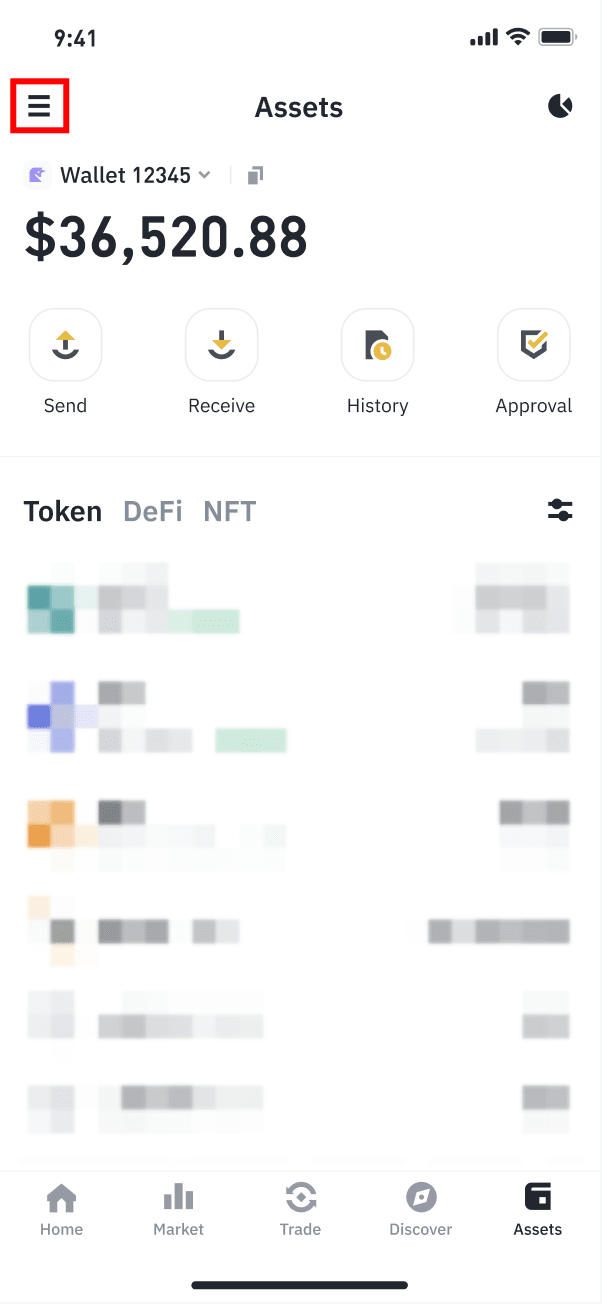Tap the $36,520.88 total balance
The image size is (602, 1304).
[166, 238]
